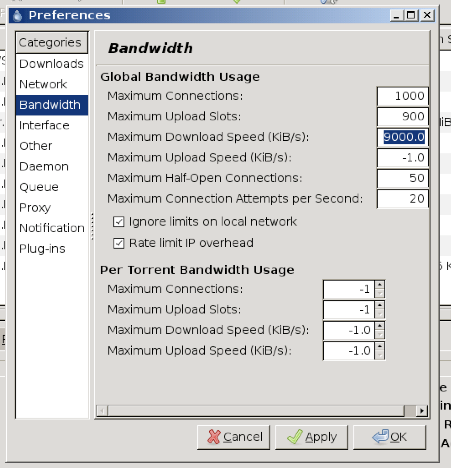
Task: Click the horizontal scrollbar right arrow
Action: tap(422, 411)
